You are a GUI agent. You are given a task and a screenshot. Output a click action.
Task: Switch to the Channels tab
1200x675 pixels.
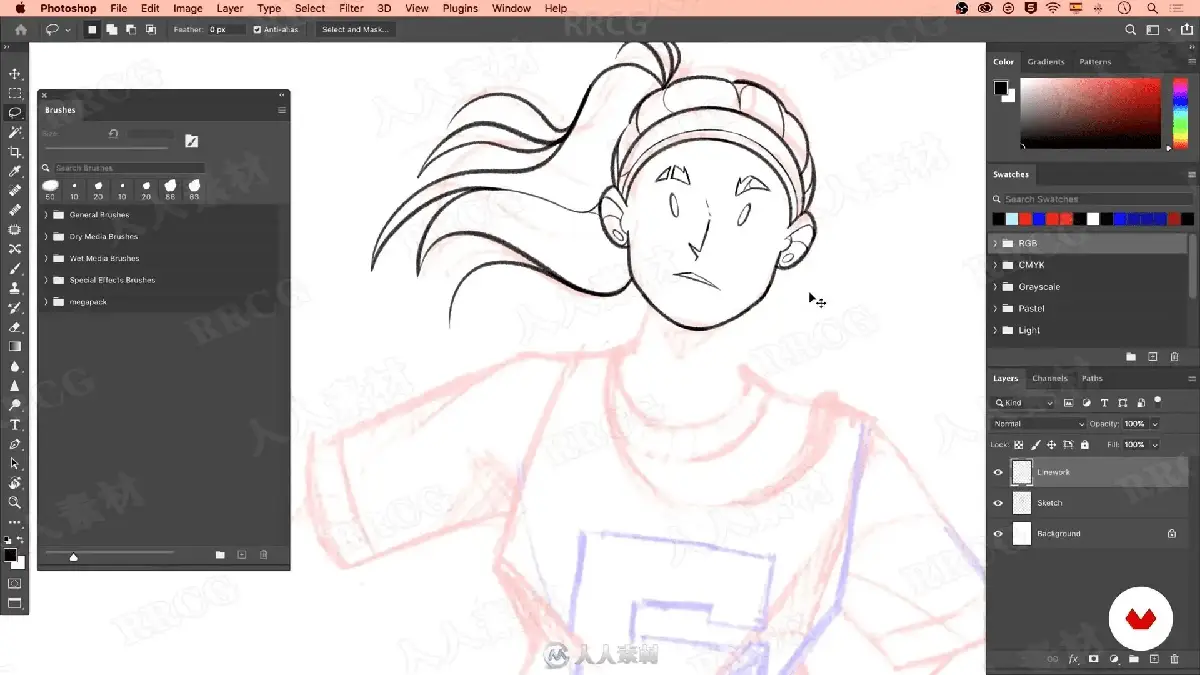pyautogui.click(x=1050, y=379)
